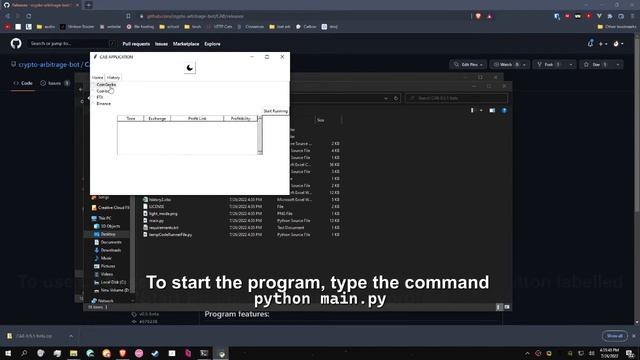This screenshot has width=640, height=360.
Task: Select the Binance radio option
Action: [x=102, y=104]
